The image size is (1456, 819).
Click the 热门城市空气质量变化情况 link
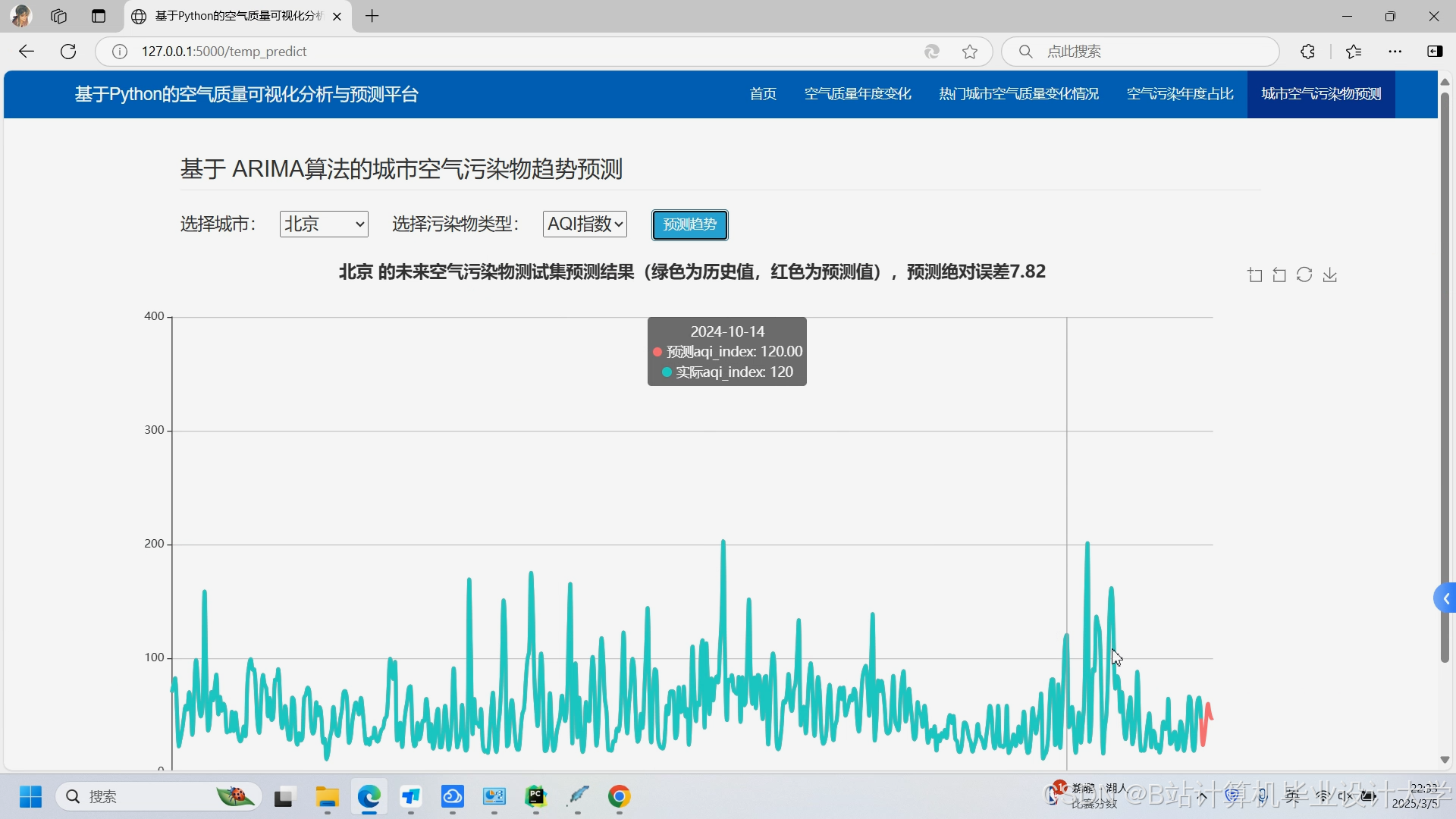click(x=1018, y=94)
